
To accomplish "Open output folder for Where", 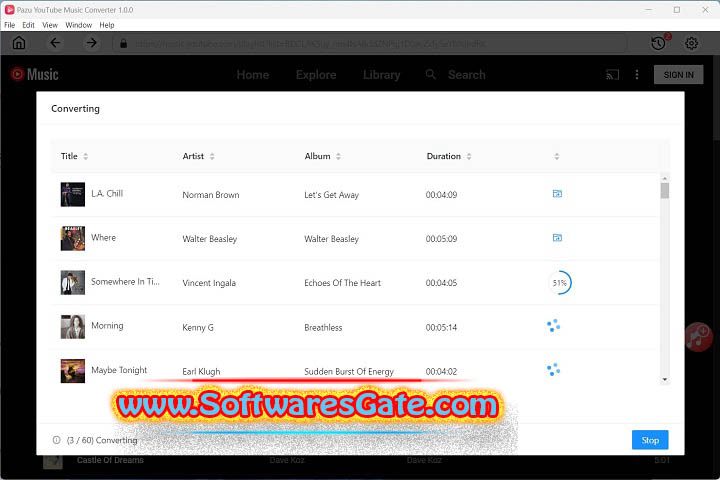I will pos(557,238).
